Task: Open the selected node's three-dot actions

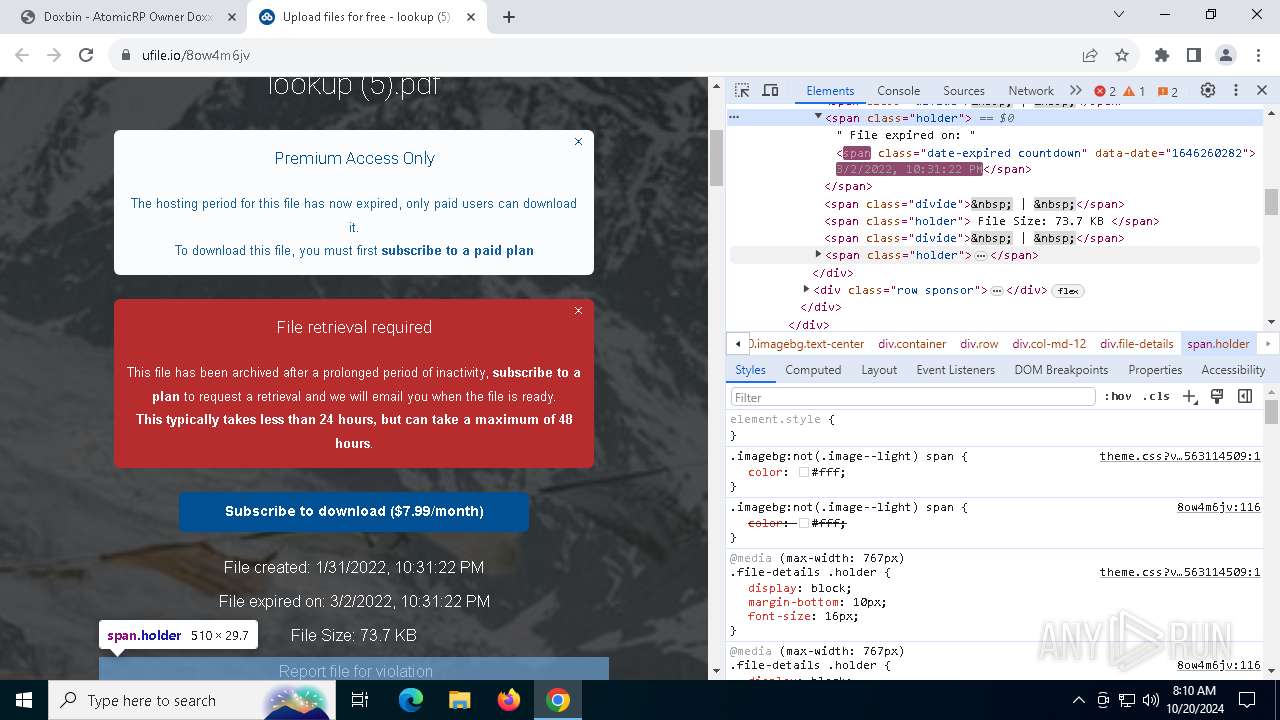Action: (734, 117)
